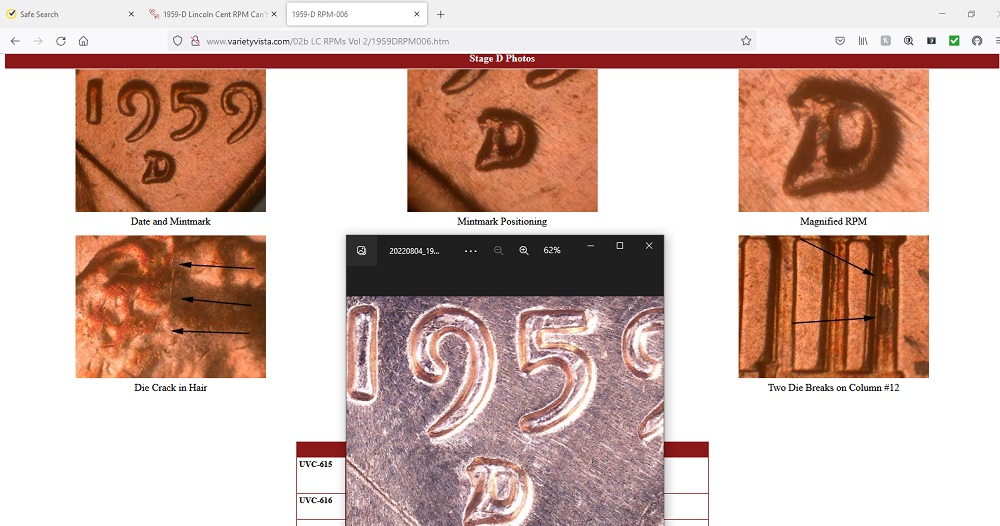Screen dimensions: 1000x526
Task: Switch to the Safe Search tab
Action: [x=70, y=14]
